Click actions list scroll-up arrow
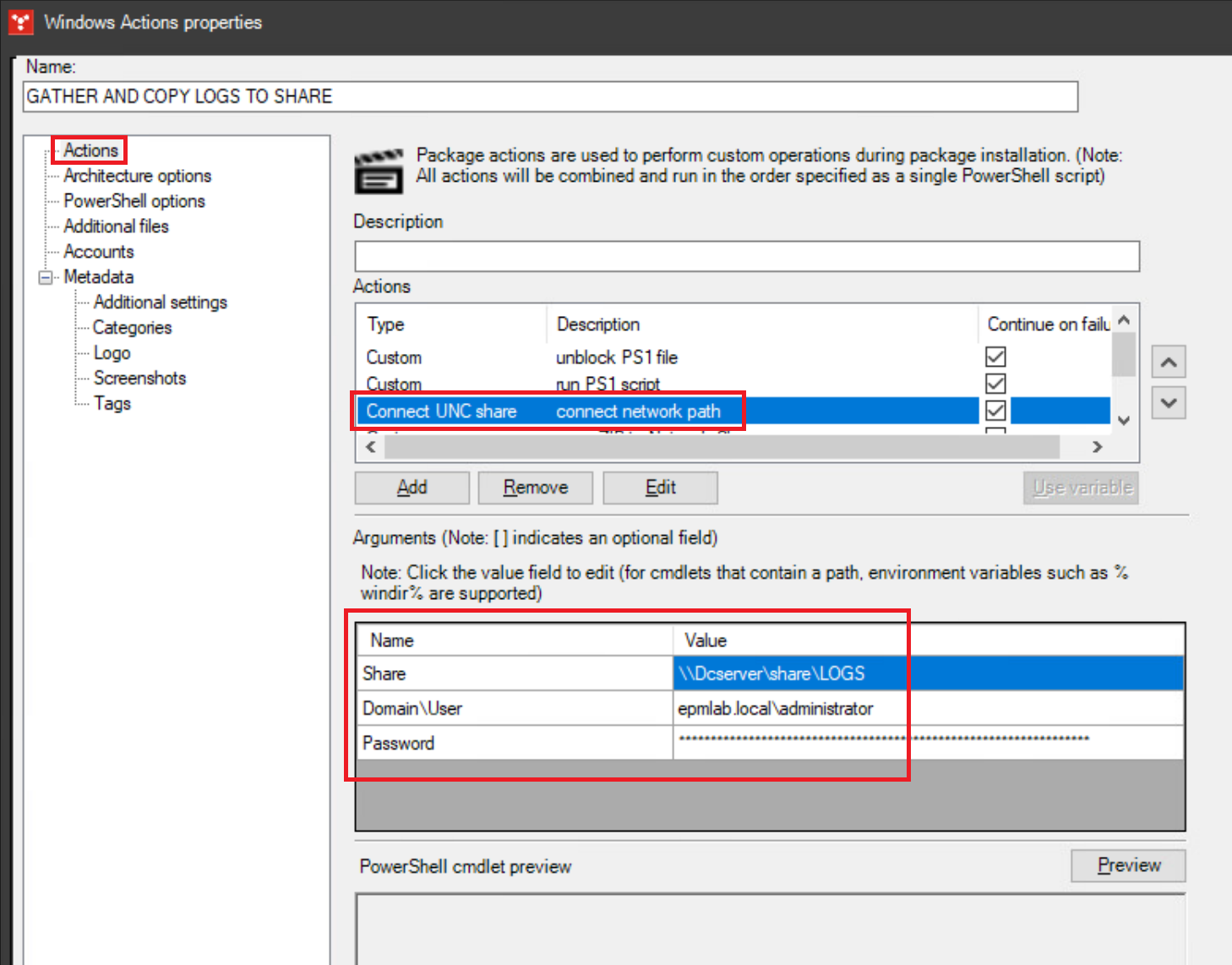 click(1124, 321)
